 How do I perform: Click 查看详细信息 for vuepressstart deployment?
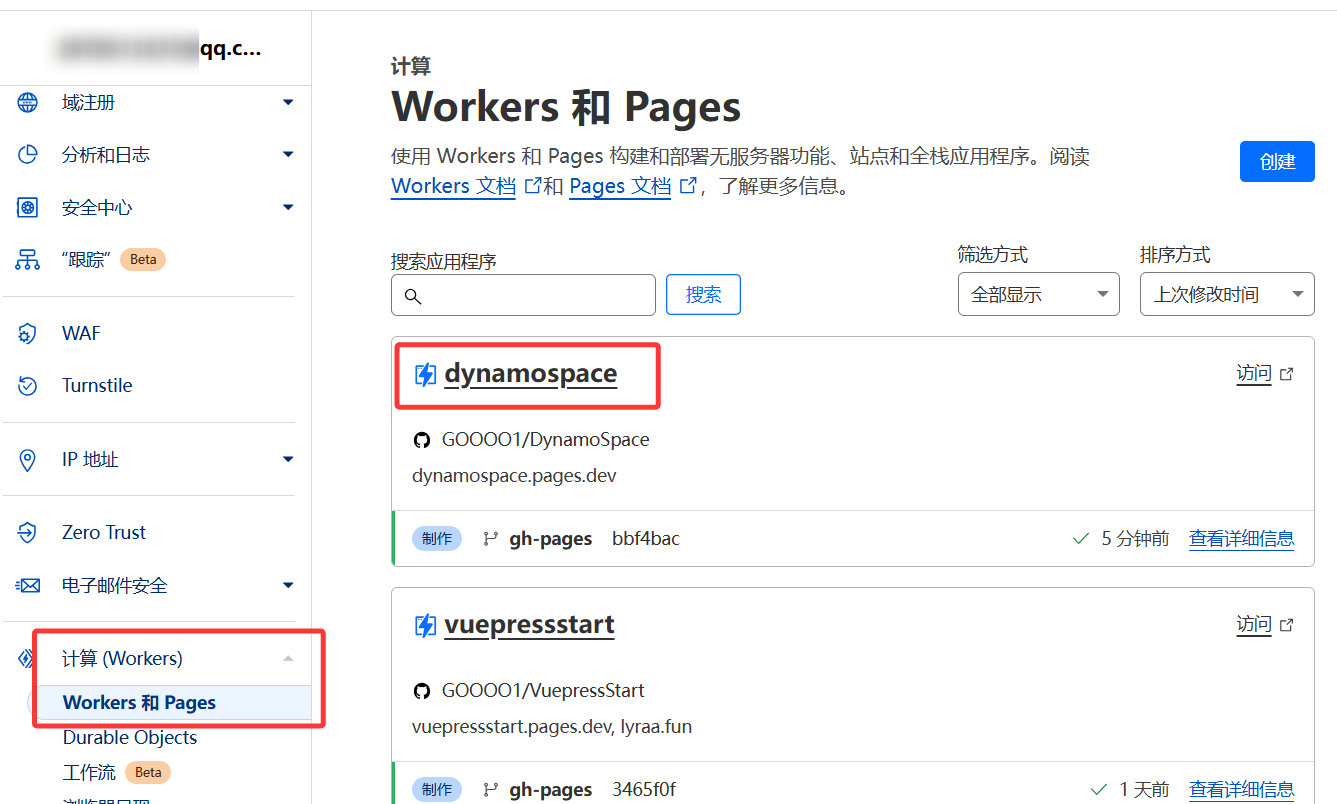[x=1241, y=790]
